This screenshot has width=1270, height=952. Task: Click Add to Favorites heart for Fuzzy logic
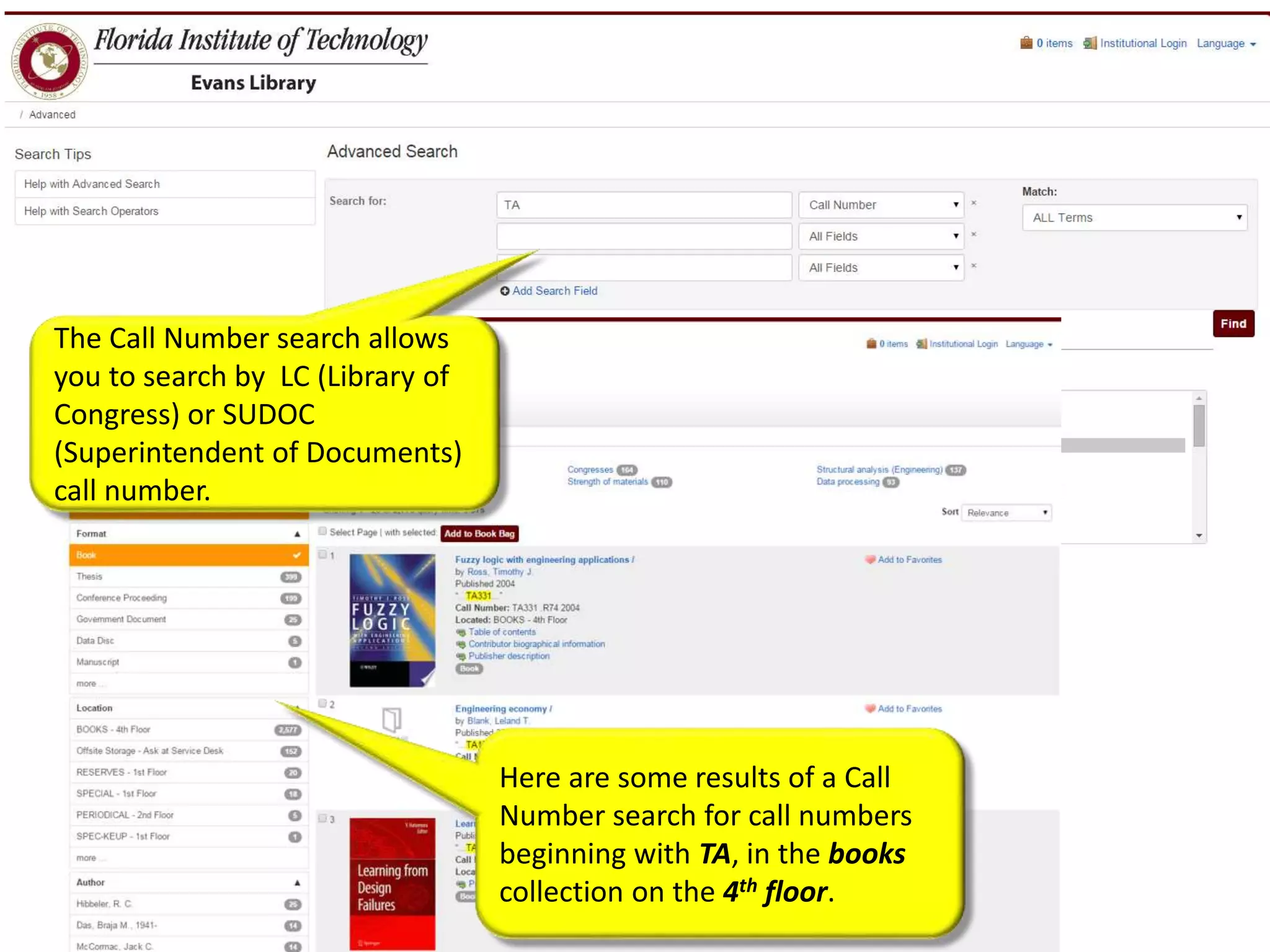click(x=870, y=560)
